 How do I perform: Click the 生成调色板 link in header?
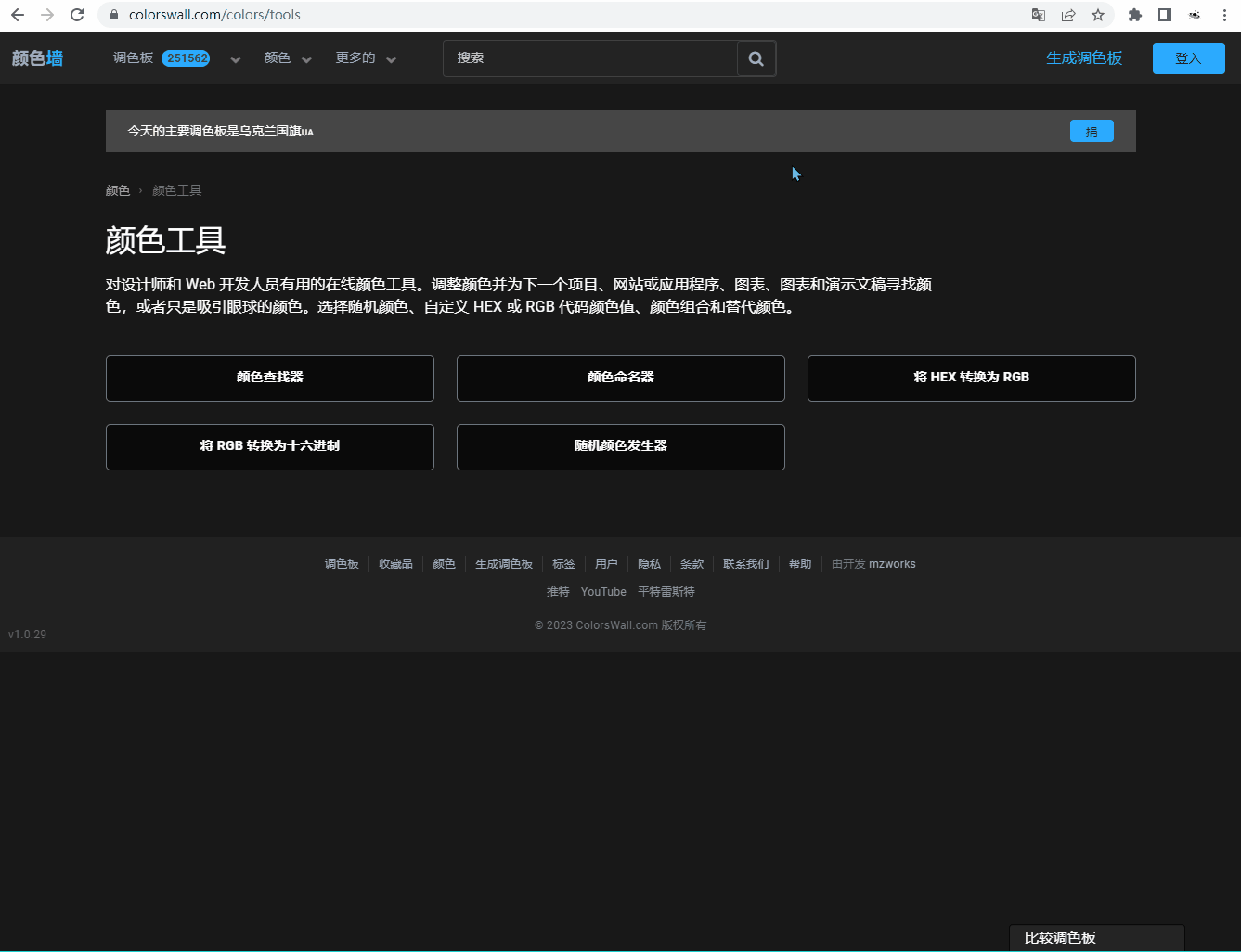pos(1083,58)
